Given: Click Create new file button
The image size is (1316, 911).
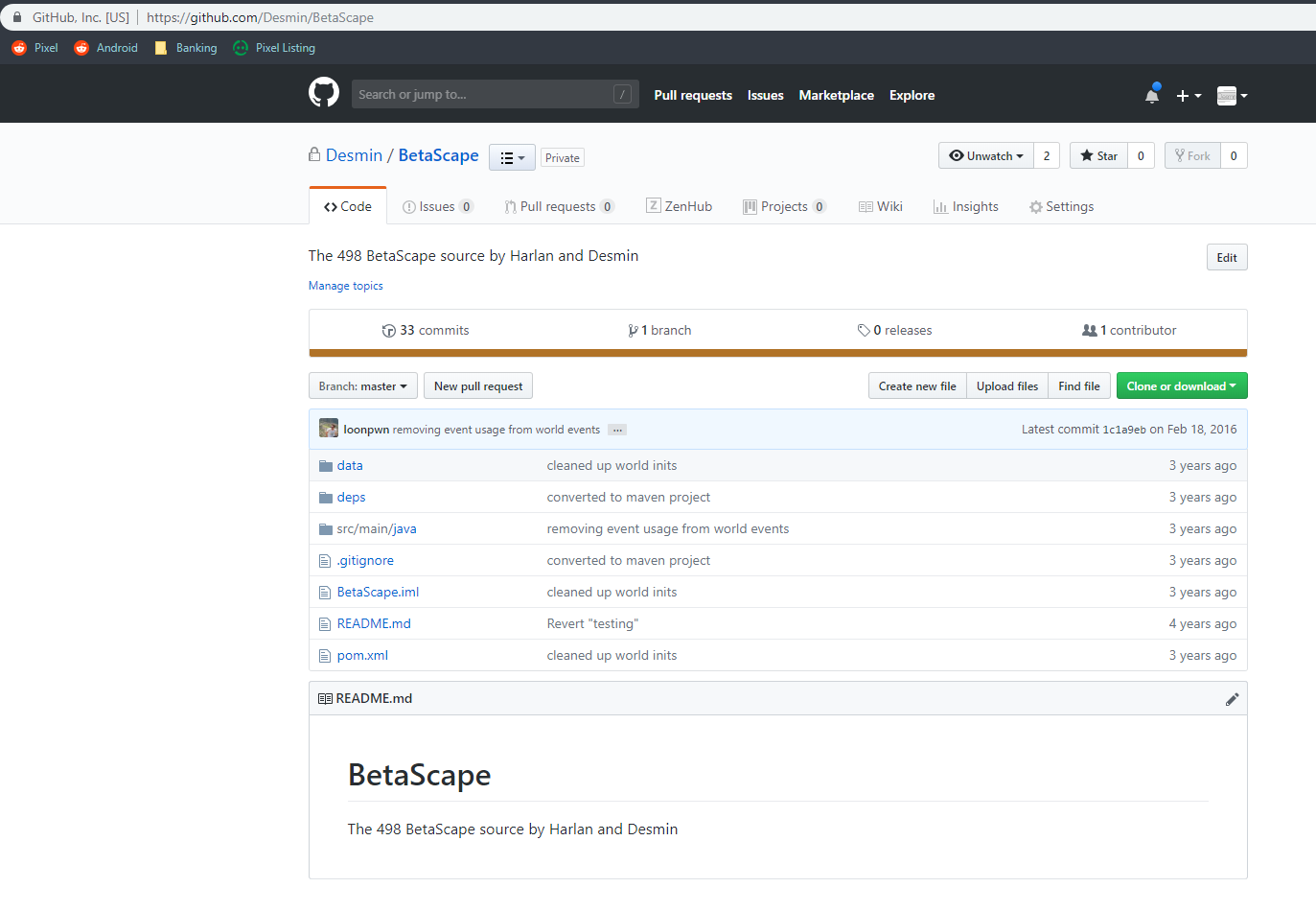Looking at the screenshot, I should (x=917, y=386).
